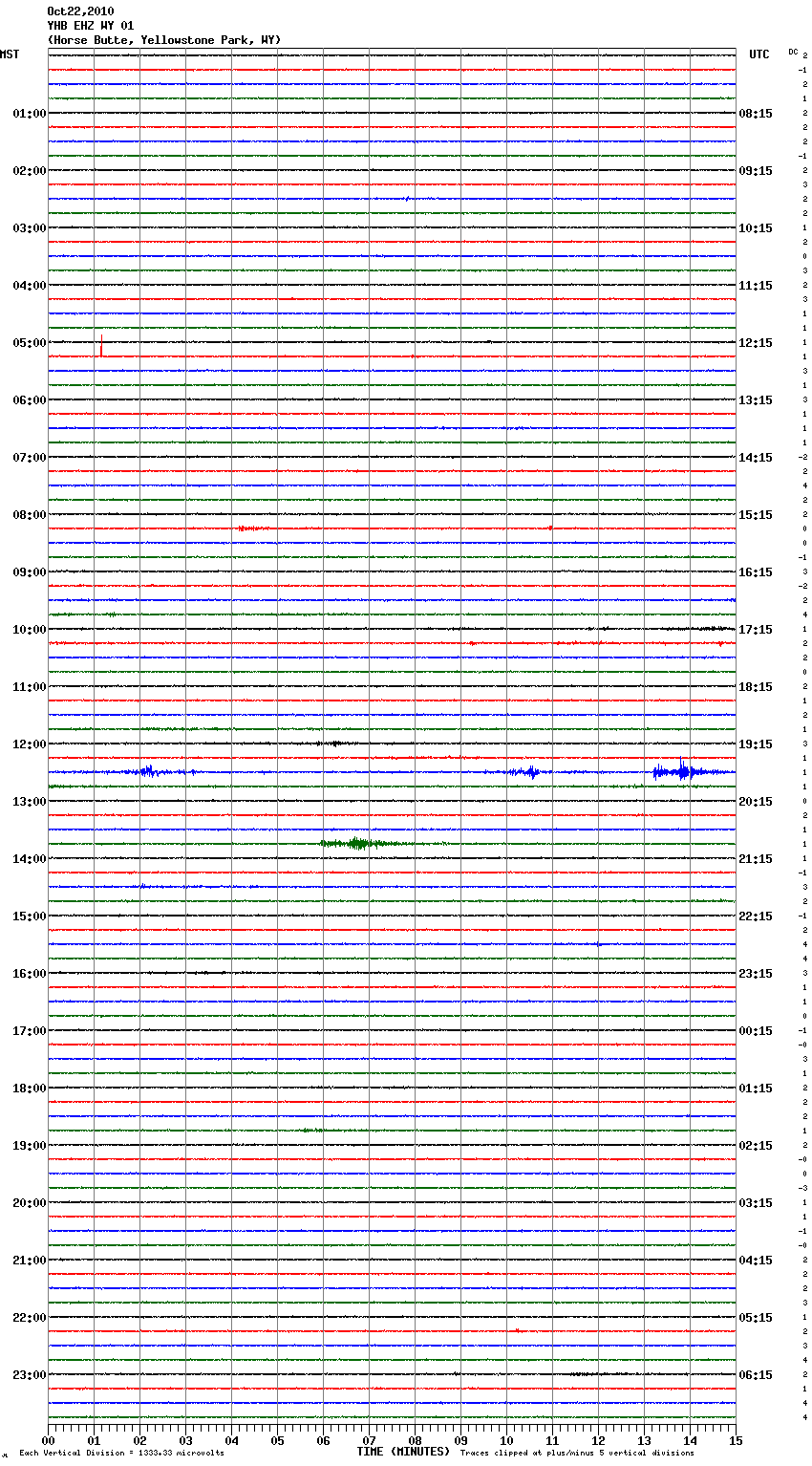
Task: Click the 19:15 UTC time label
Action: pos(756,744)
